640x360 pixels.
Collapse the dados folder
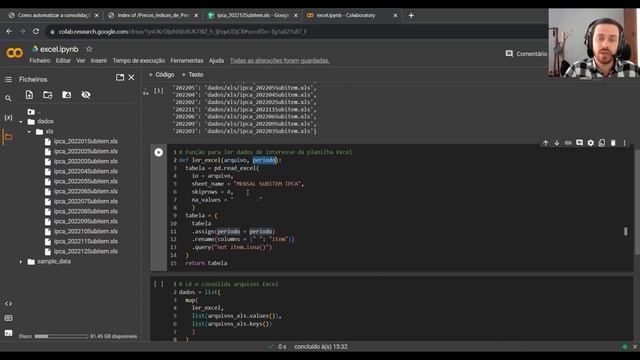click(21, 122)
